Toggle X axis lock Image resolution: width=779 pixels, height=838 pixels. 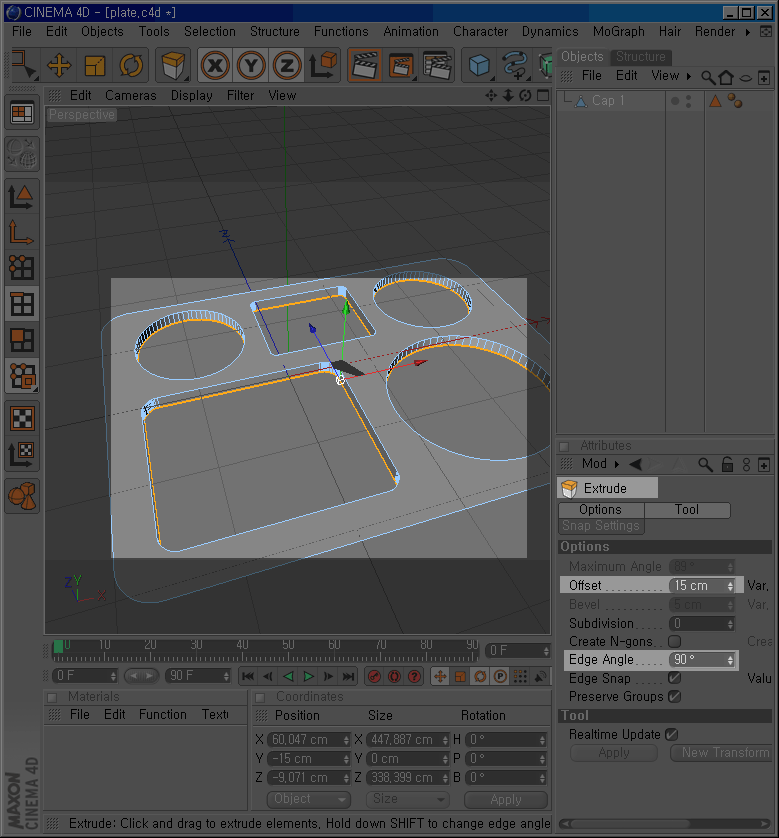coord(215,66)
